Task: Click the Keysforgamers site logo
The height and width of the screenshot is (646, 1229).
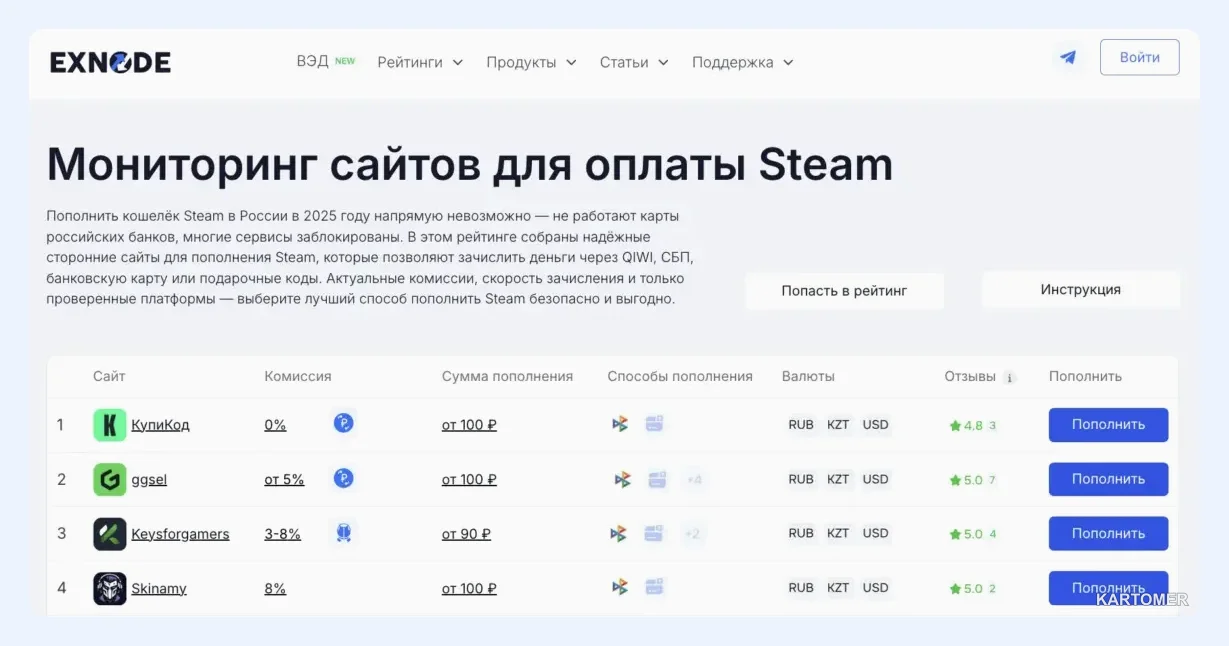Action: [110, 534]
